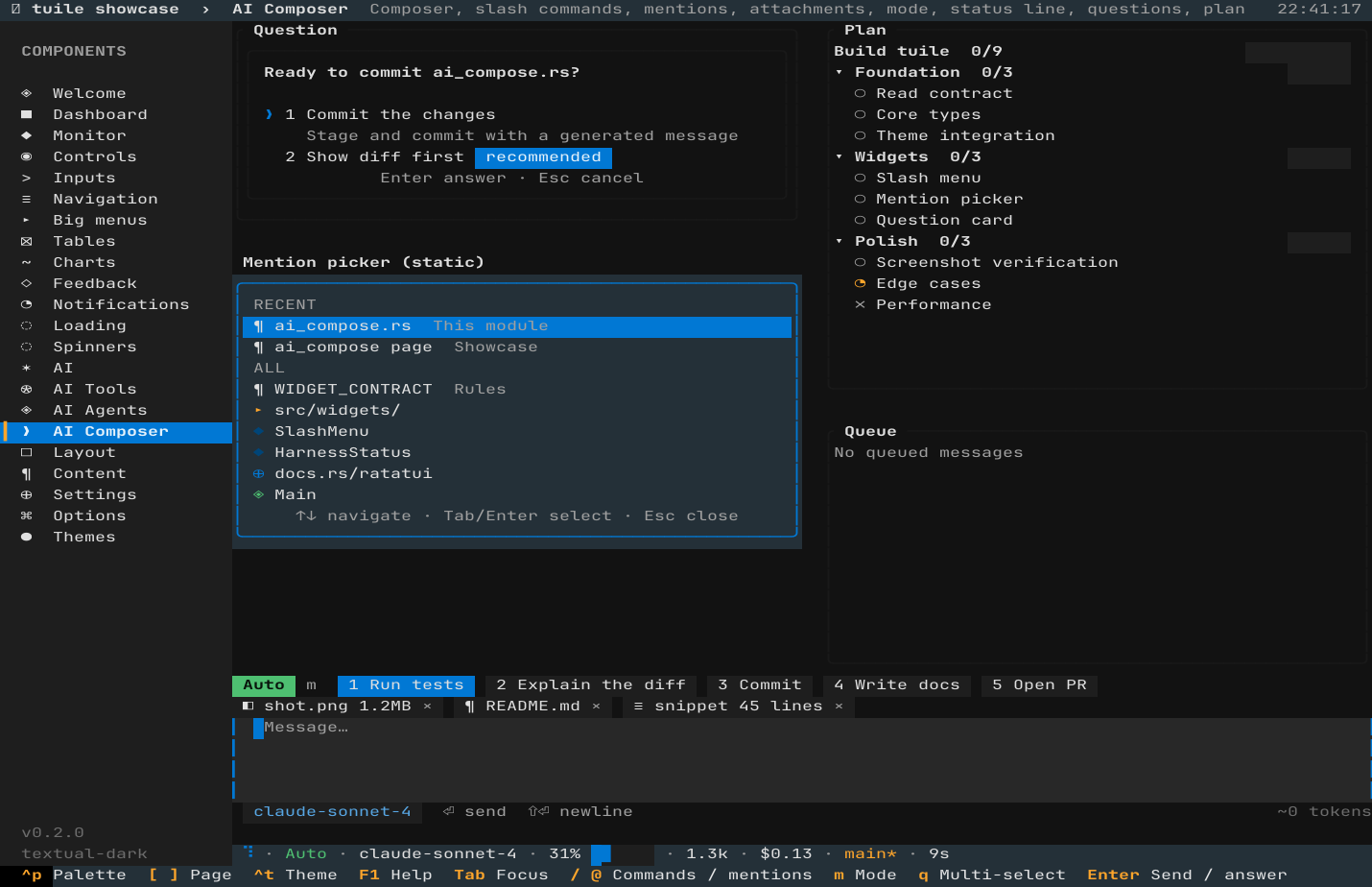Click the status line spinner icon
Screen dimensions: 1372x887
pos(248,851)
